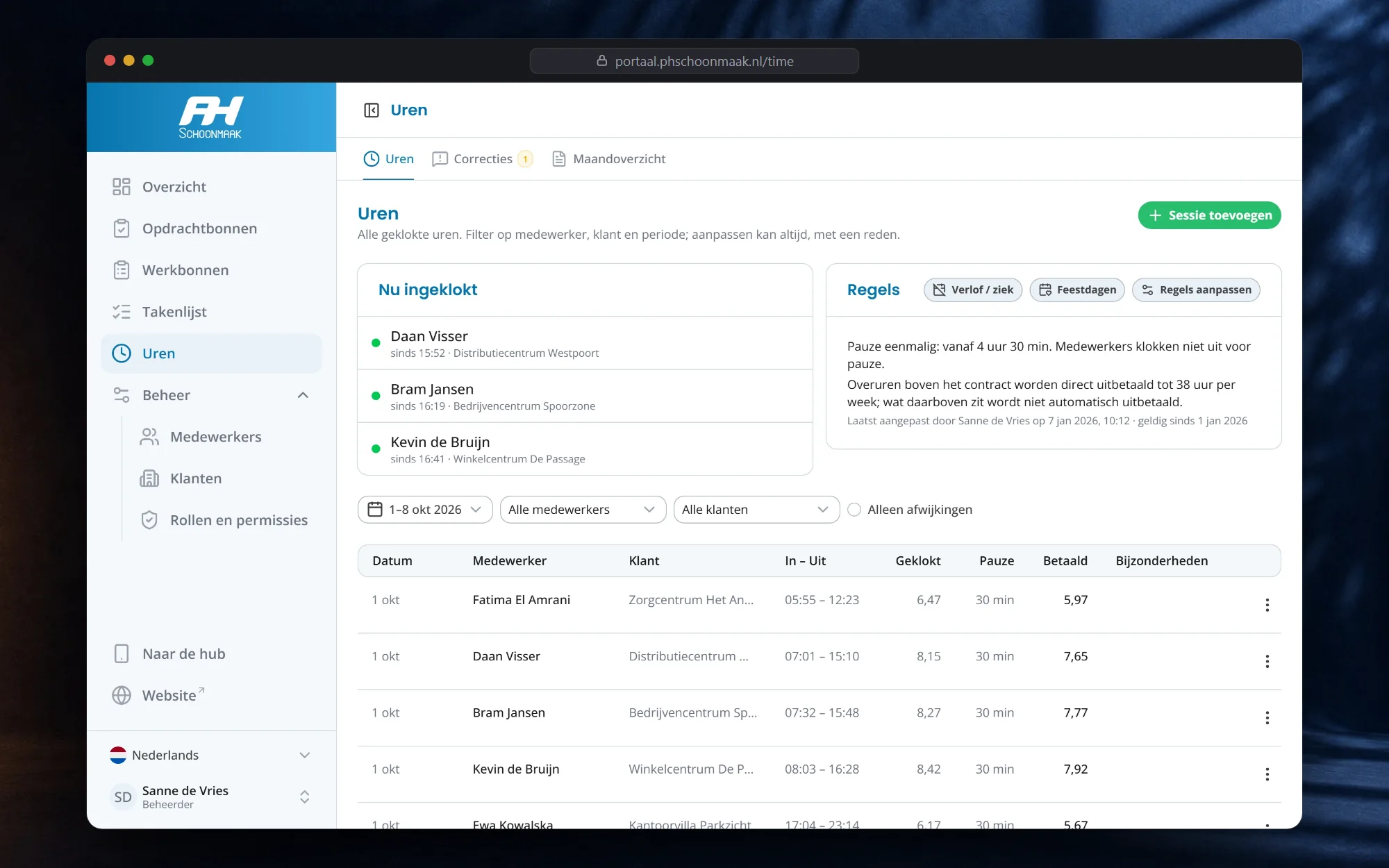Viewport: 1389px width, 868px height.
Task: Click the Regels aanpassen button
Action: [x=1196, y=290]
